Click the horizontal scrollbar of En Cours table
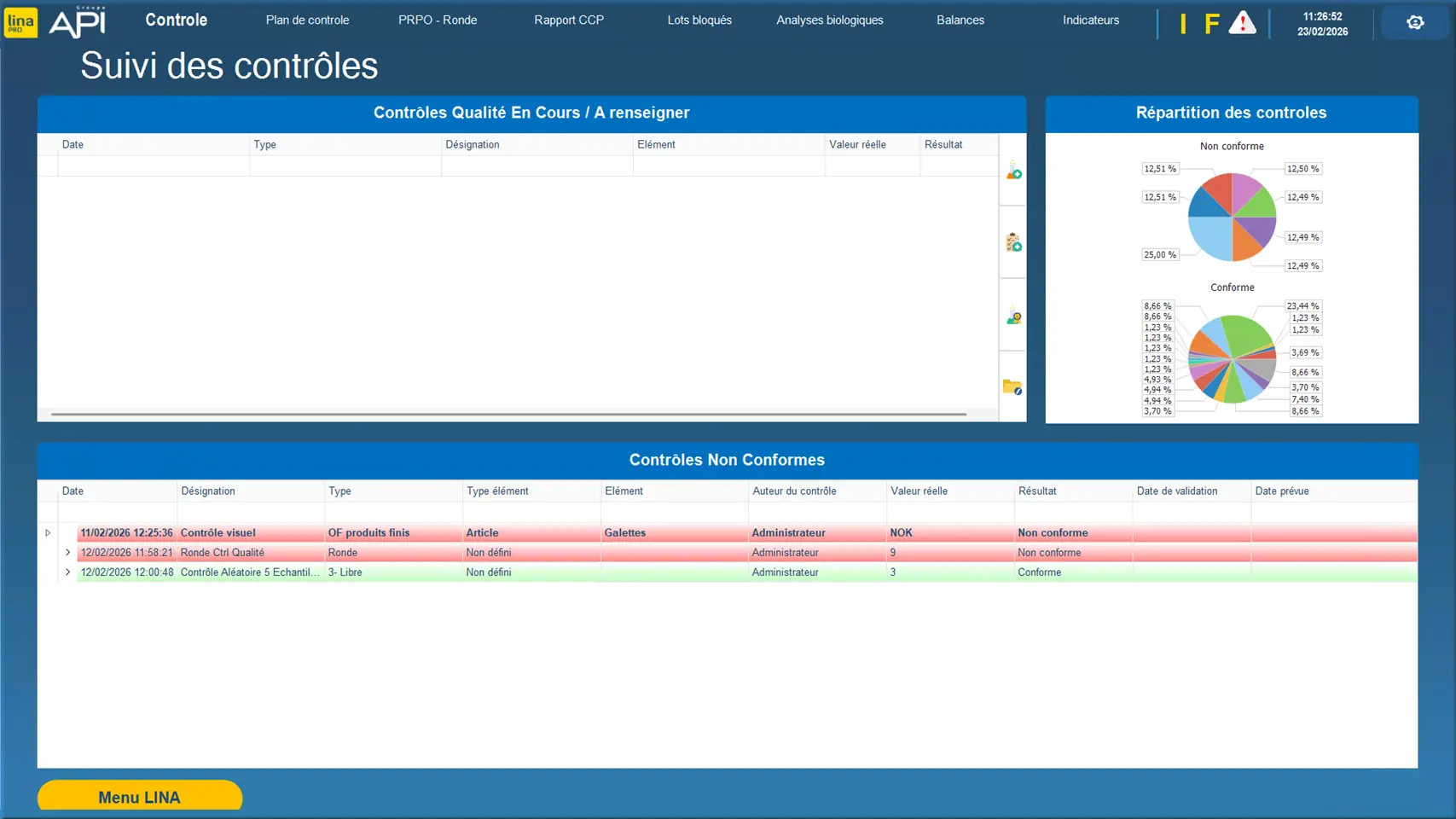The height and width of the screenshot is (819, 1456). [x=508, y=415]
